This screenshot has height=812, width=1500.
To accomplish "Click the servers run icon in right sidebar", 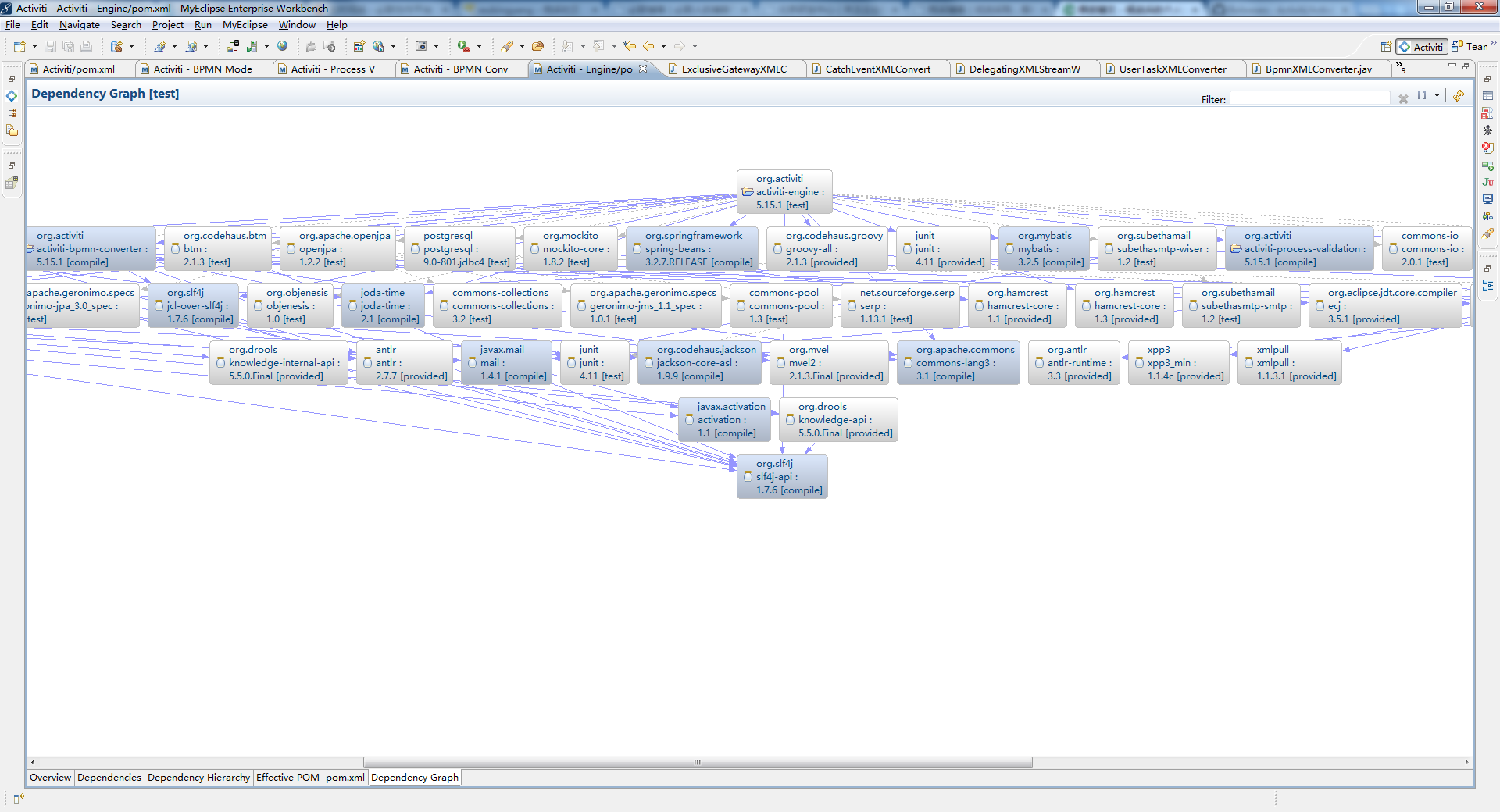I will (x=1487, y=165).
